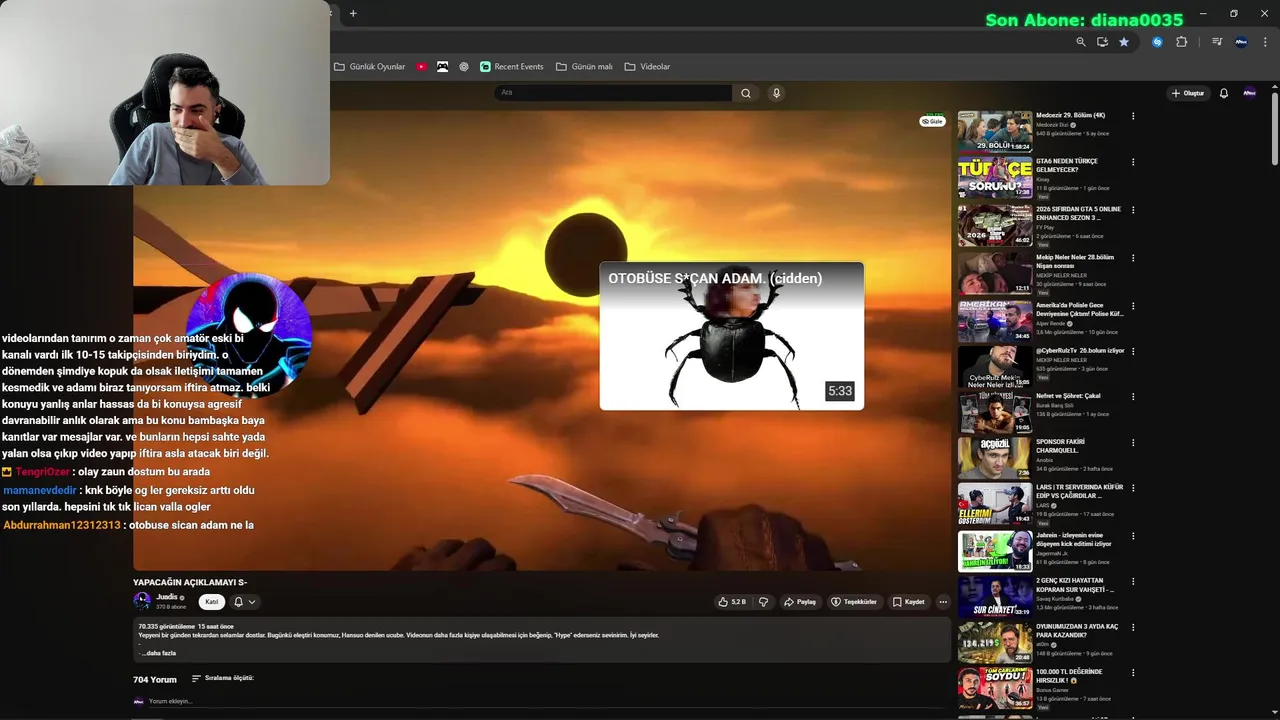Viewport: 1280px width, 720px height.
Task: Open the browser extensions puzzle icon
Action: [x=1182, y=42]
